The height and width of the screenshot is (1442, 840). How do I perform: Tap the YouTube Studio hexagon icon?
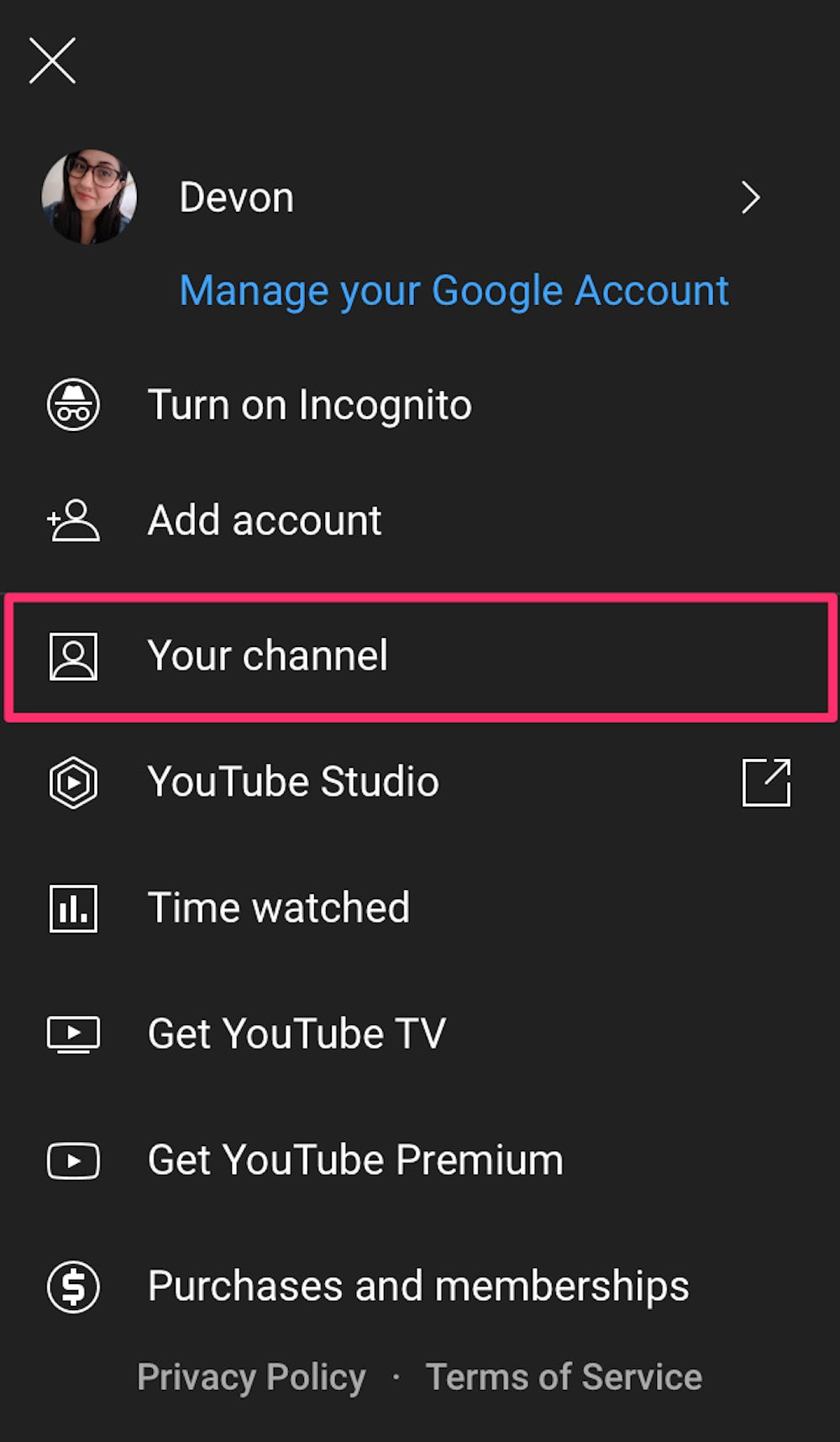[x=73, y=782]
